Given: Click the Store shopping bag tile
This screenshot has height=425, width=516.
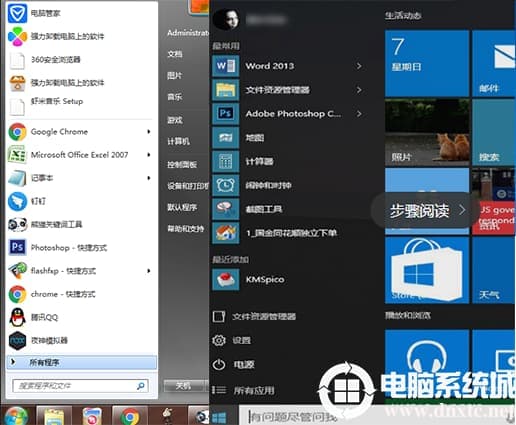Looking at the screenshot, I should click(427, 270).
